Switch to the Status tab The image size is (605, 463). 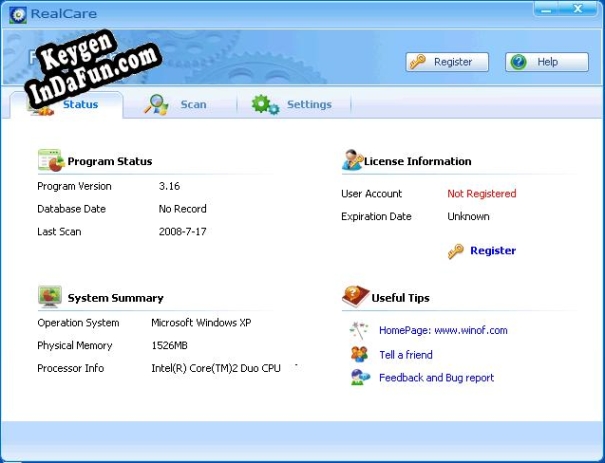[x=67, y=105]
